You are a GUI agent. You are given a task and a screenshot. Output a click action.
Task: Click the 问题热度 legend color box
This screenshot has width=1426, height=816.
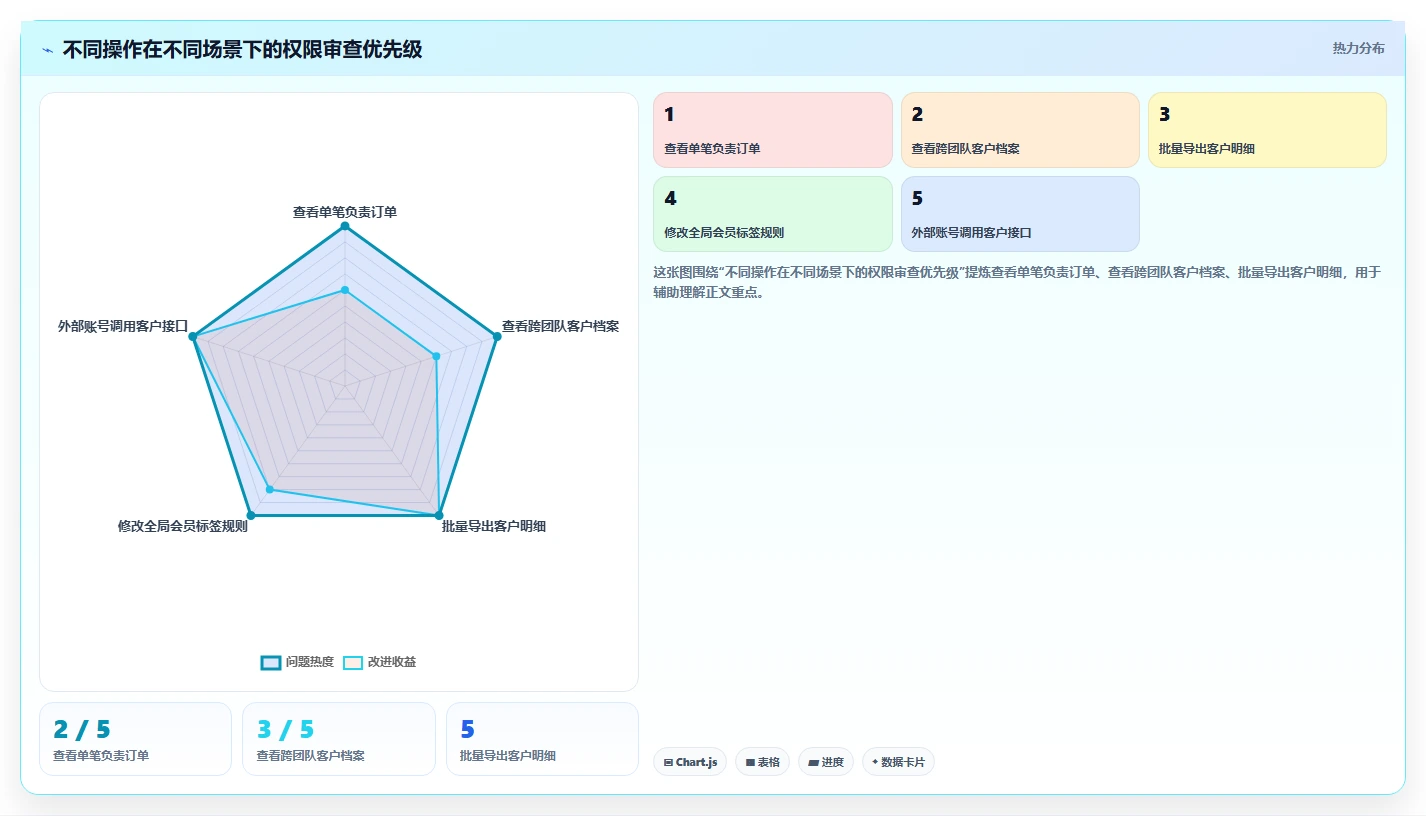(270, 662)
